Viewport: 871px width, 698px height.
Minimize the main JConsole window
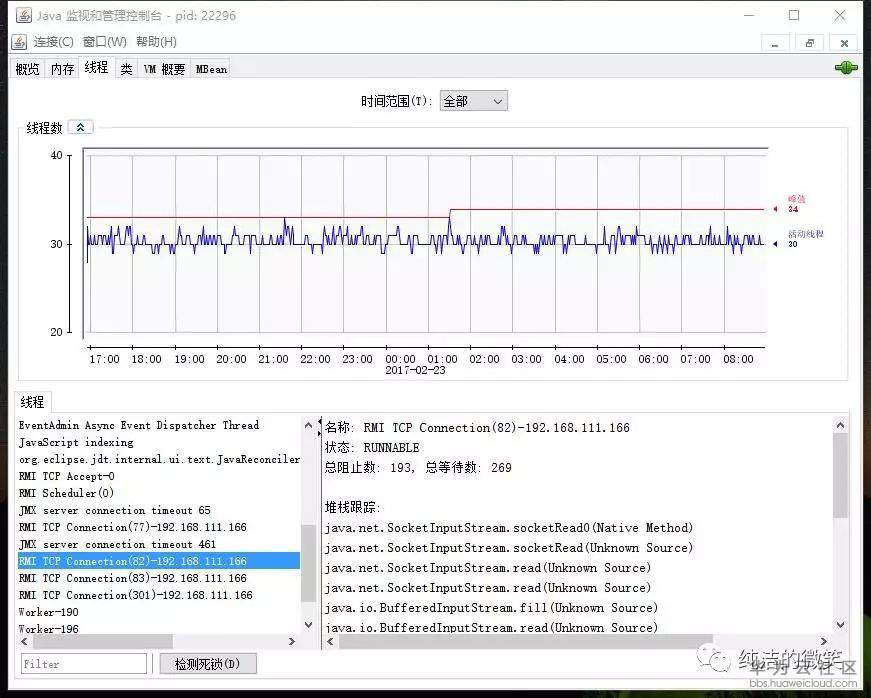750,15
